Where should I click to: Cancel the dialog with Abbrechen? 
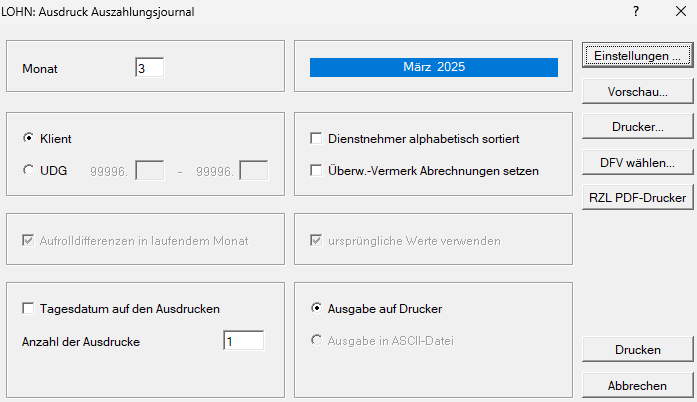pyautogui.click(x=637, y=385)
